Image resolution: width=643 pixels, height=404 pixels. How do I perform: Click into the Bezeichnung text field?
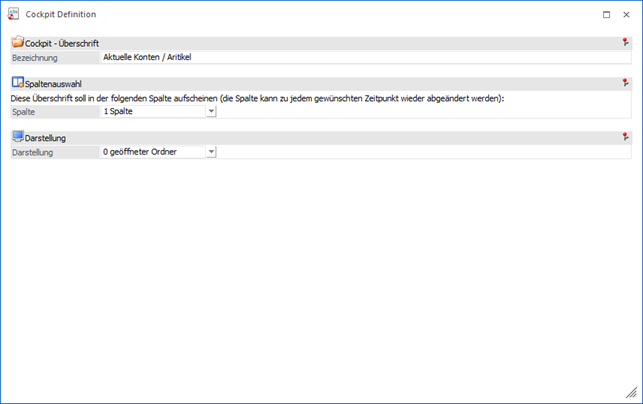[360, 58]
